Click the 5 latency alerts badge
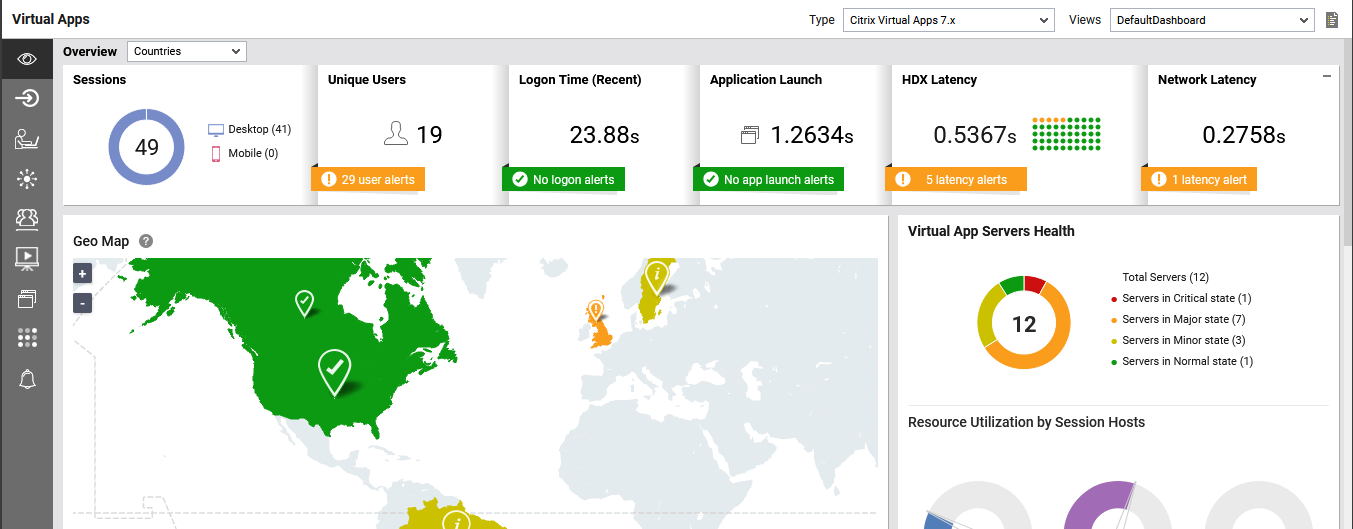This screenshot has width=1353, height=529. (955, 179)
